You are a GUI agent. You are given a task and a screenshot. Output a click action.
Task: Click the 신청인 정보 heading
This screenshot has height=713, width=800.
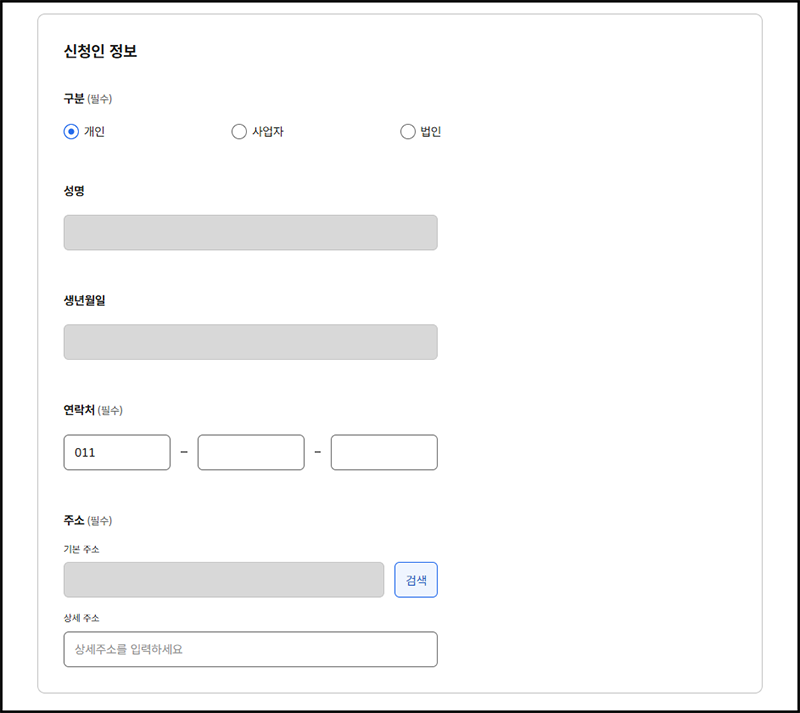pos(100,51)
